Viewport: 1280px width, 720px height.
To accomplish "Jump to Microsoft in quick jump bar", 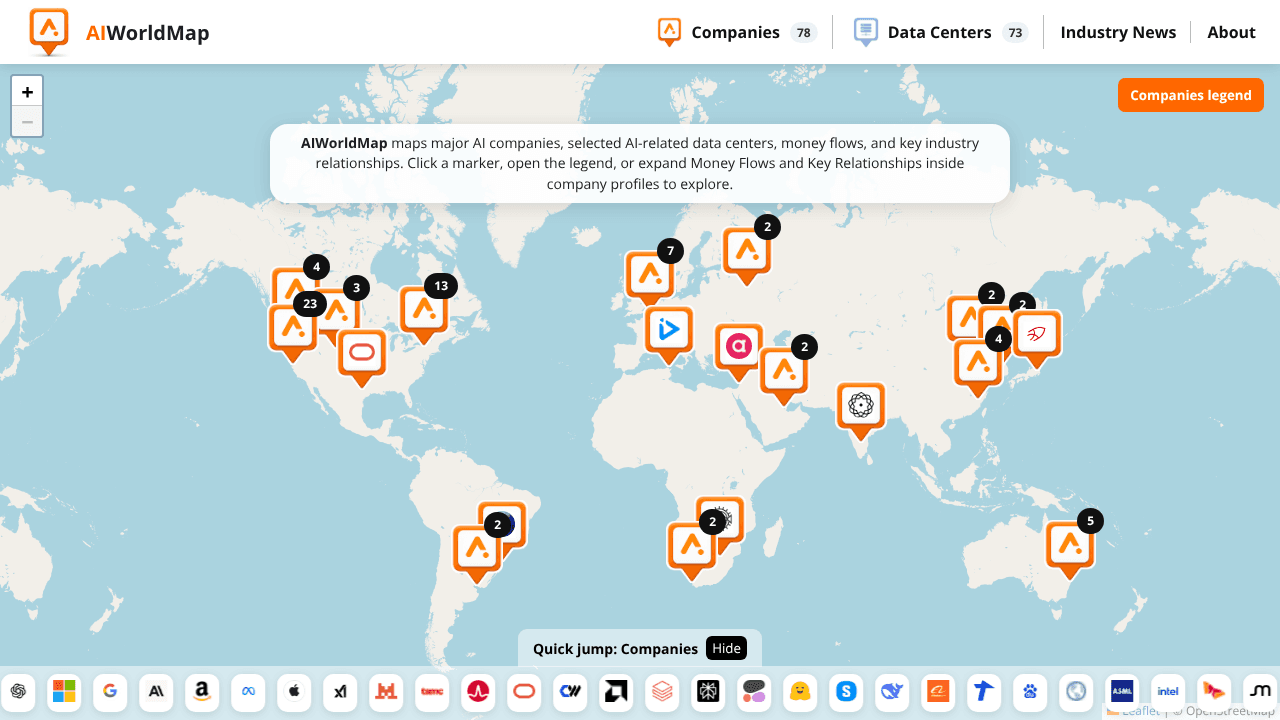I will (64, 691).
